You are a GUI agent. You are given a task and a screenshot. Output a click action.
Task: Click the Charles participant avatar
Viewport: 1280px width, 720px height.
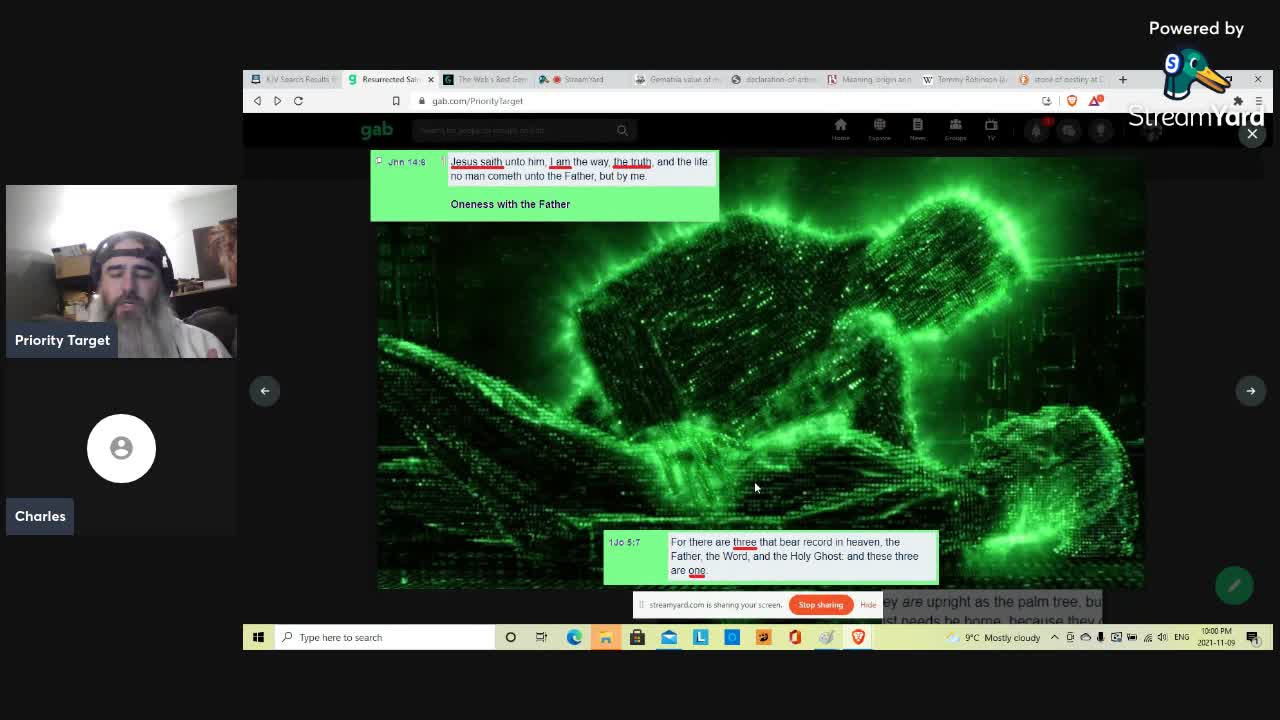pos(121,448)
